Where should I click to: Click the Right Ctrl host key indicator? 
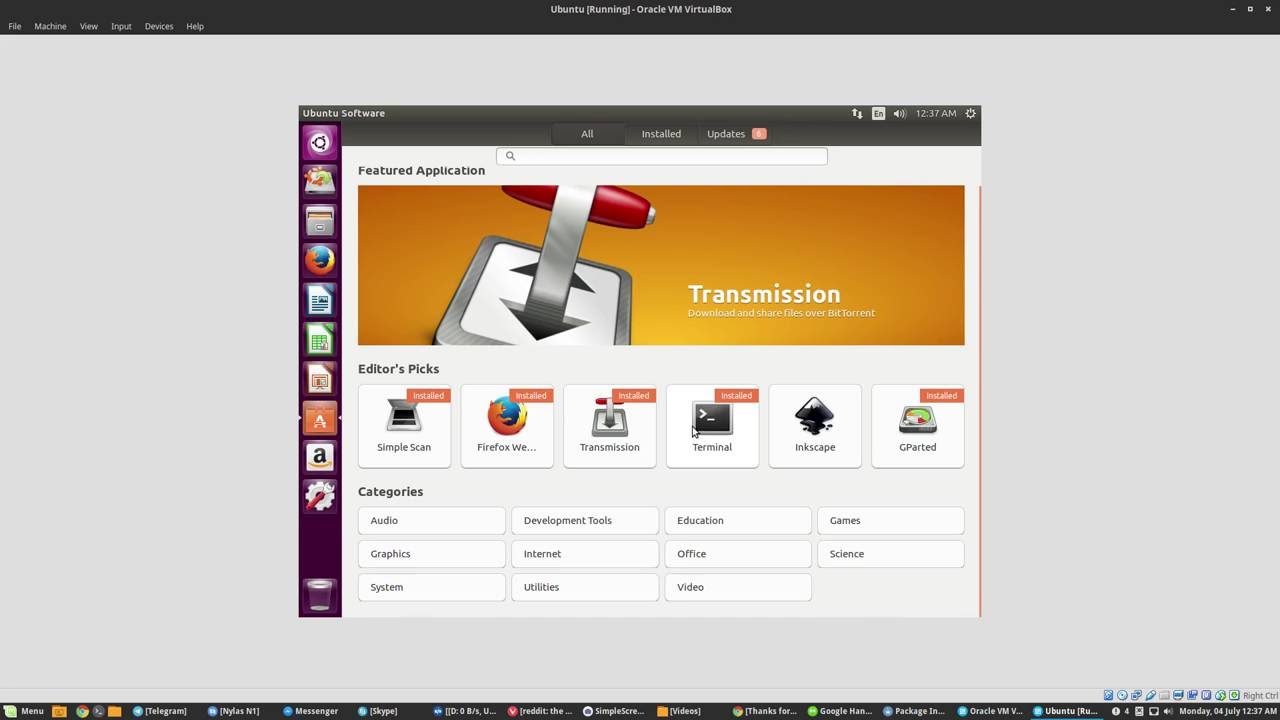tap(1260, 696)
